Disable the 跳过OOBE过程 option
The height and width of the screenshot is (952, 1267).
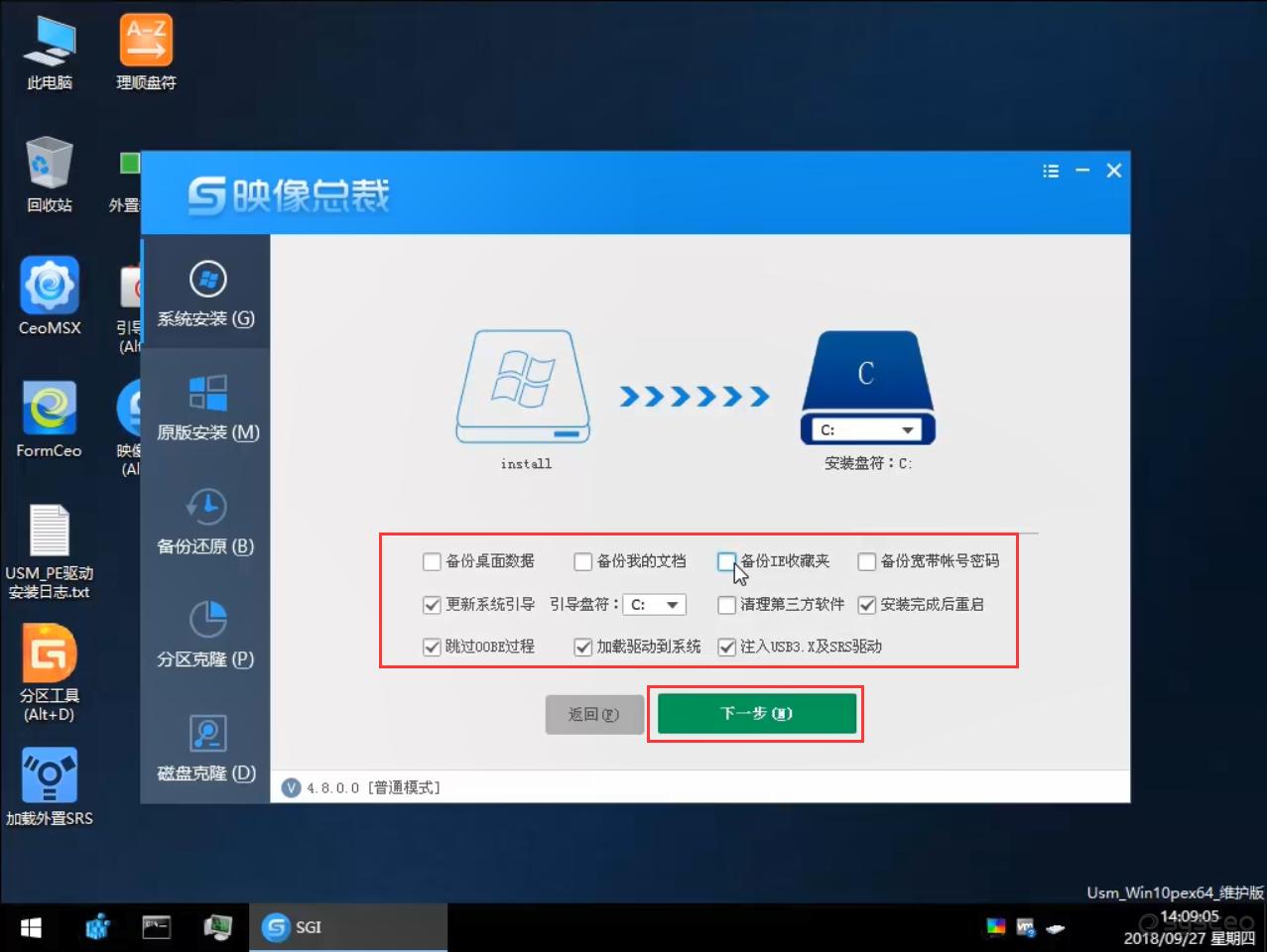pos(432,647)
